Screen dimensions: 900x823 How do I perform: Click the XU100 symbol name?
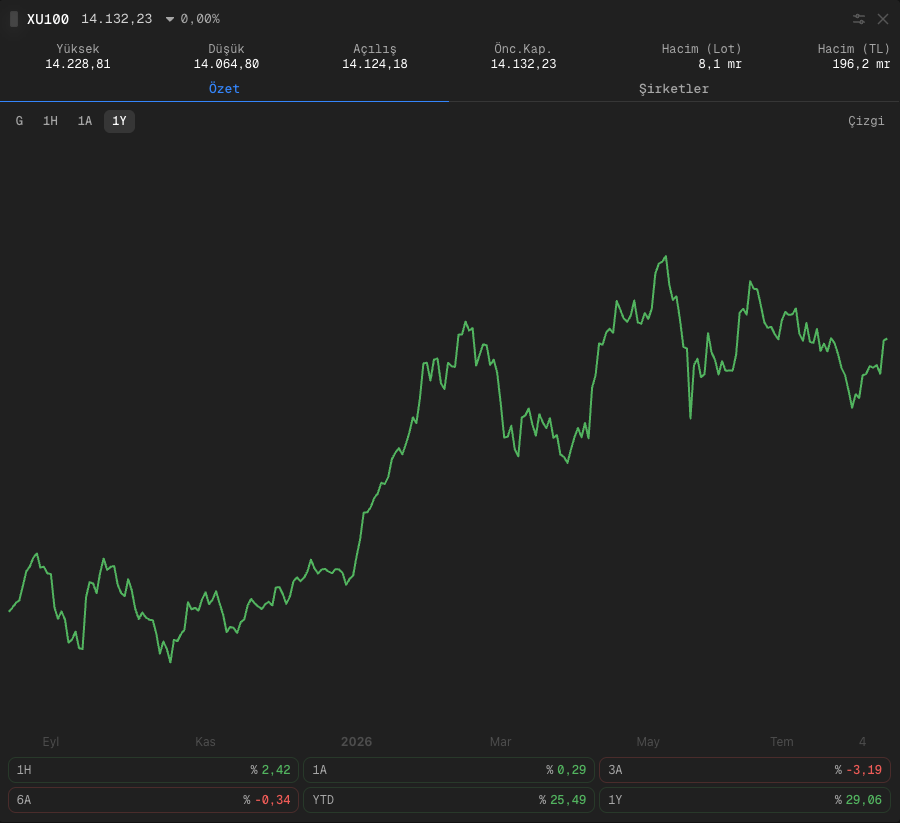(48, 19)
